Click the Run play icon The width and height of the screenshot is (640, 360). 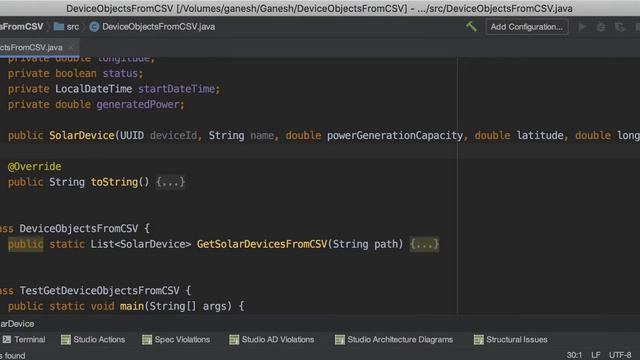pos(582,27)
